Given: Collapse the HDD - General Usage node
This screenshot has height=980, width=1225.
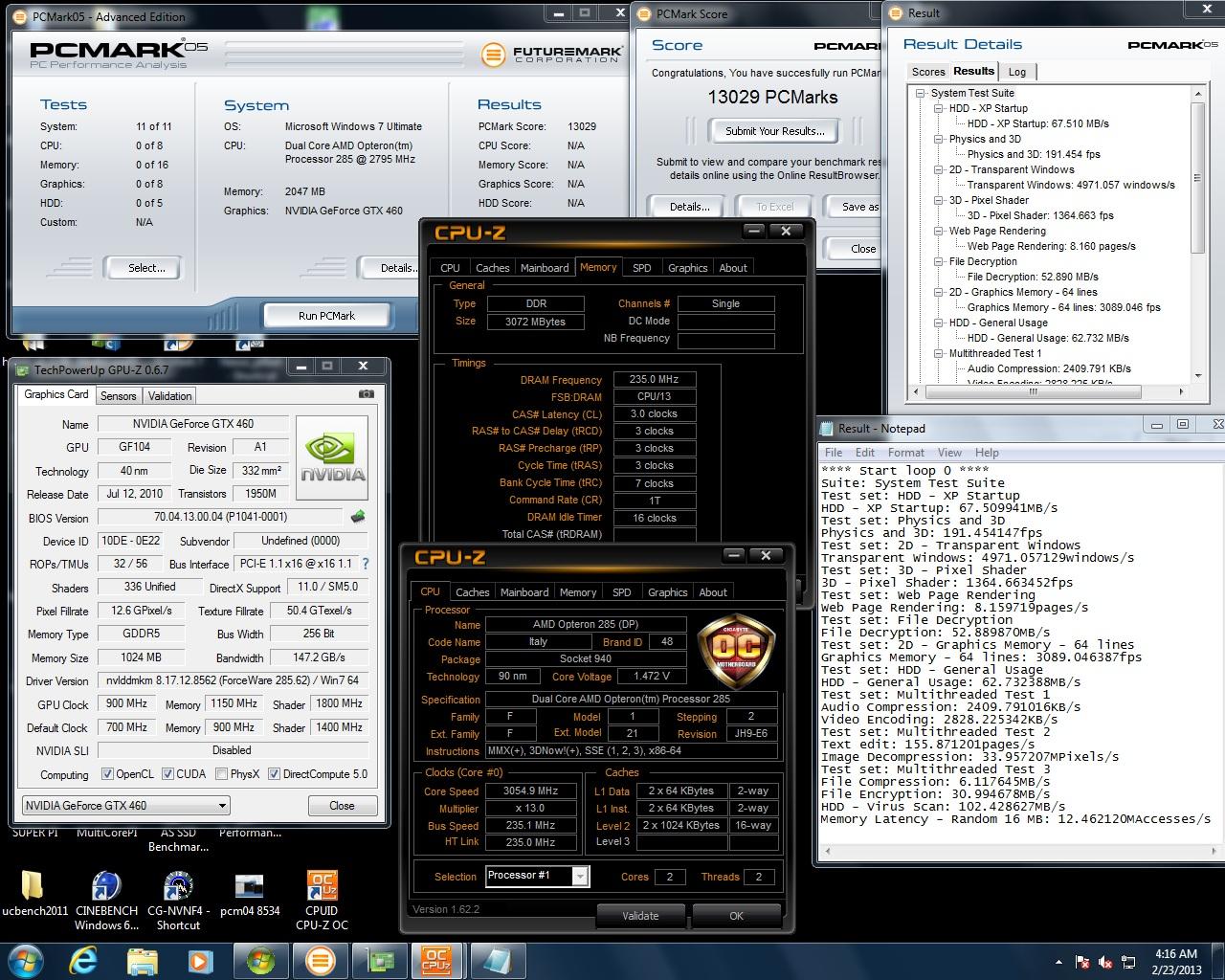Looking at the screenshot, I should pos(939,323).
